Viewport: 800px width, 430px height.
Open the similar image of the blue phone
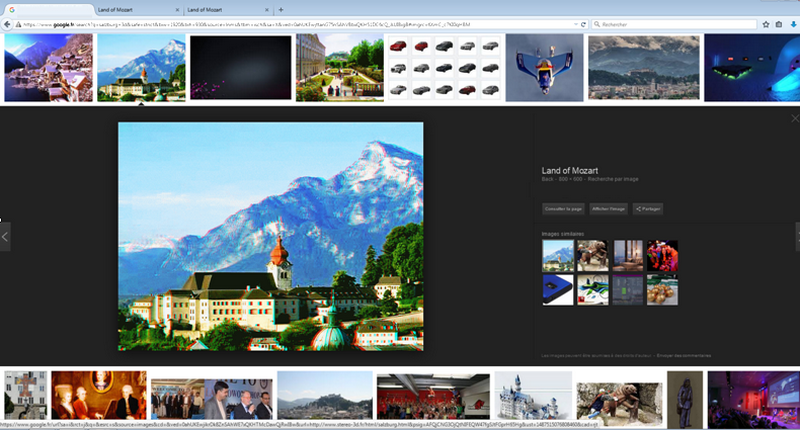click(x=558, y=290)
